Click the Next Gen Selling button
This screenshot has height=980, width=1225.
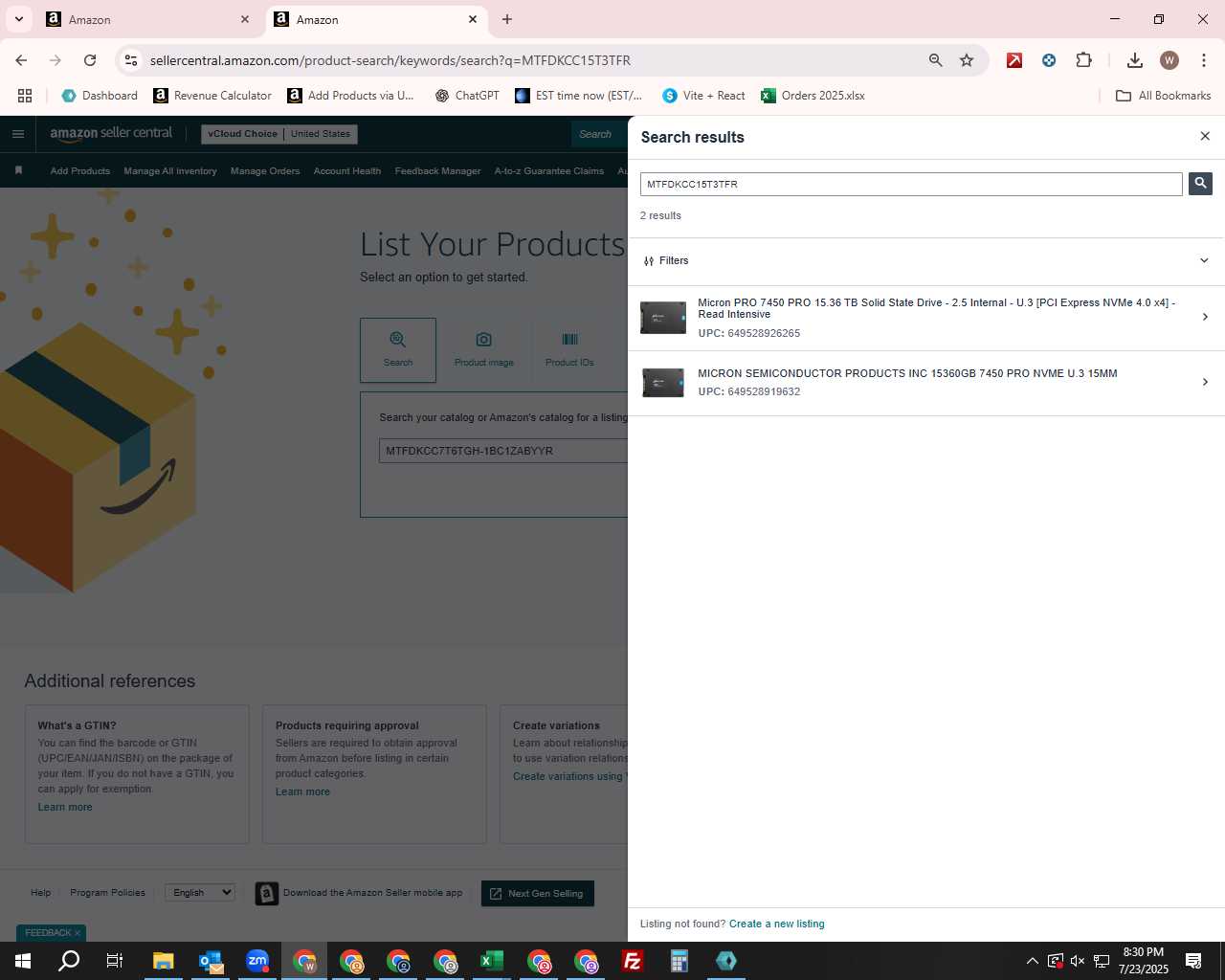click(538, 893)
